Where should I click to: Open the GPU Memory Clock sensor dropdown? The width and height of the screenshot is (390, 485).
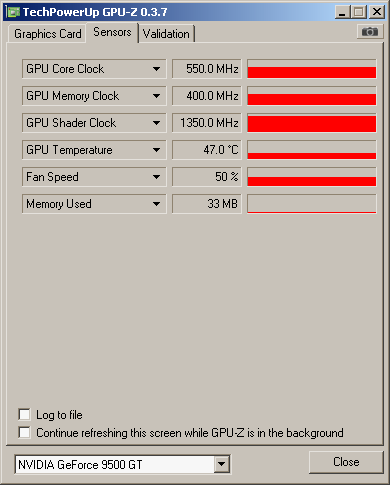point(156,96)
